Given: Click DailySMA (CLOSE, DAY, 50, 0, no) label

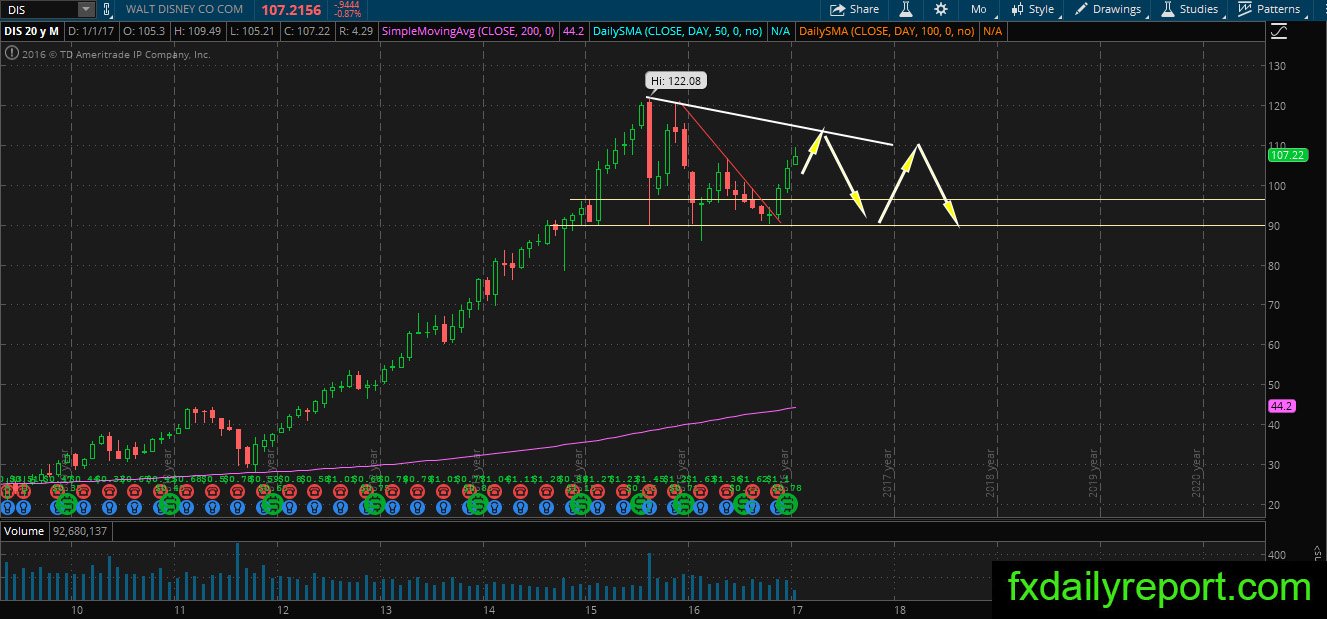Looking at the screenshot, I should pyautogui.click(x=679, y=32).
